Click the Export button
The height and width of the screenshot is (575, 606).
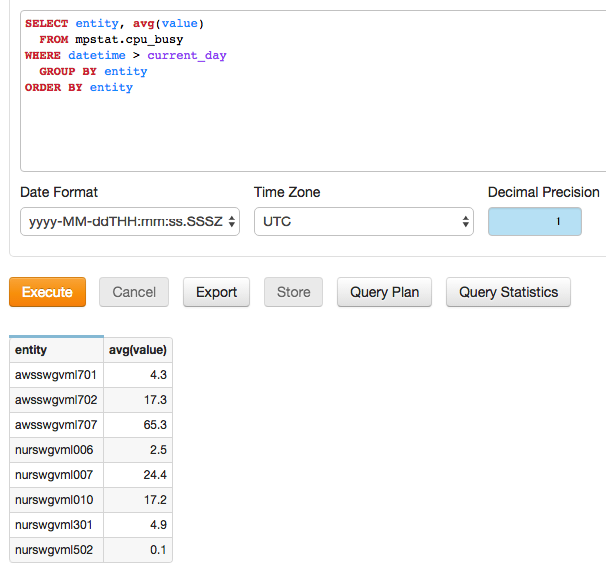[x=216, y=292]
